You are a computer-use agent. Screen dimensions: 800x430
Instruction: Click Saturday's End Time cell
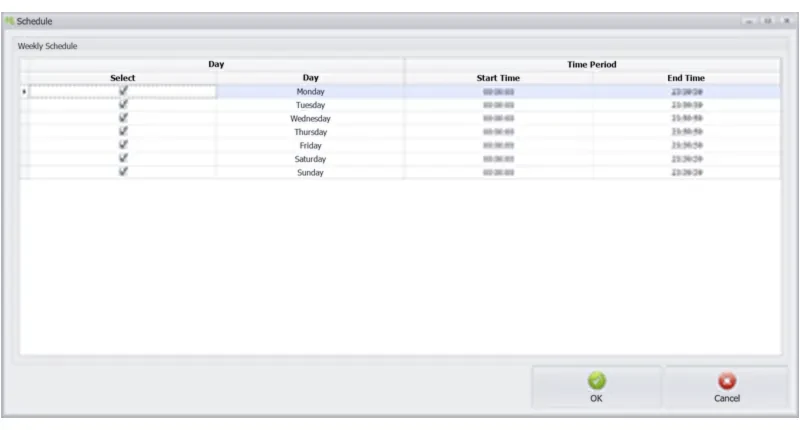click(x=686, y=159)
